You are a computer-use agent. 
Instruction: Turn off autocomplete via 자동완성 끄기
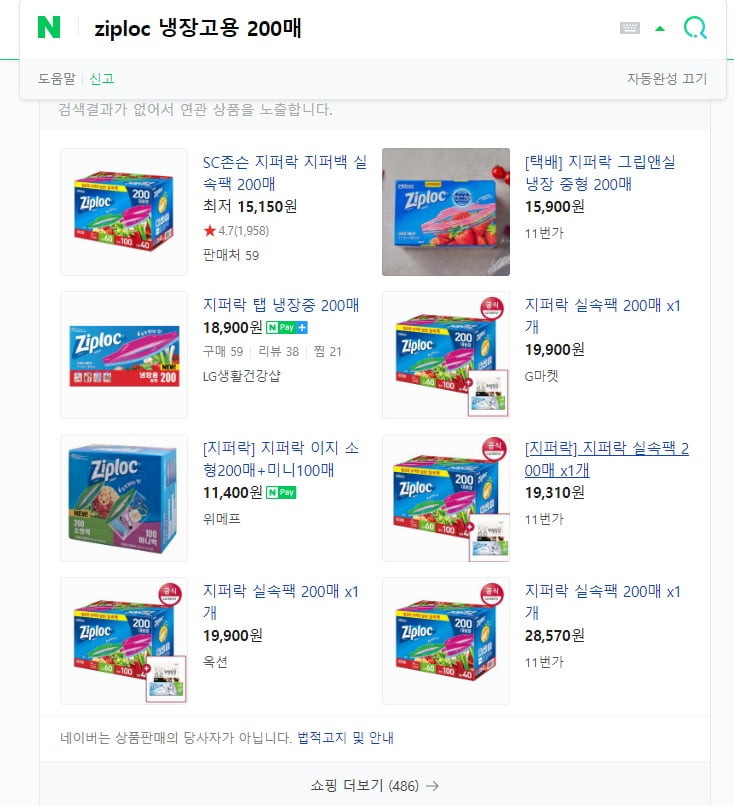(667, 79)
